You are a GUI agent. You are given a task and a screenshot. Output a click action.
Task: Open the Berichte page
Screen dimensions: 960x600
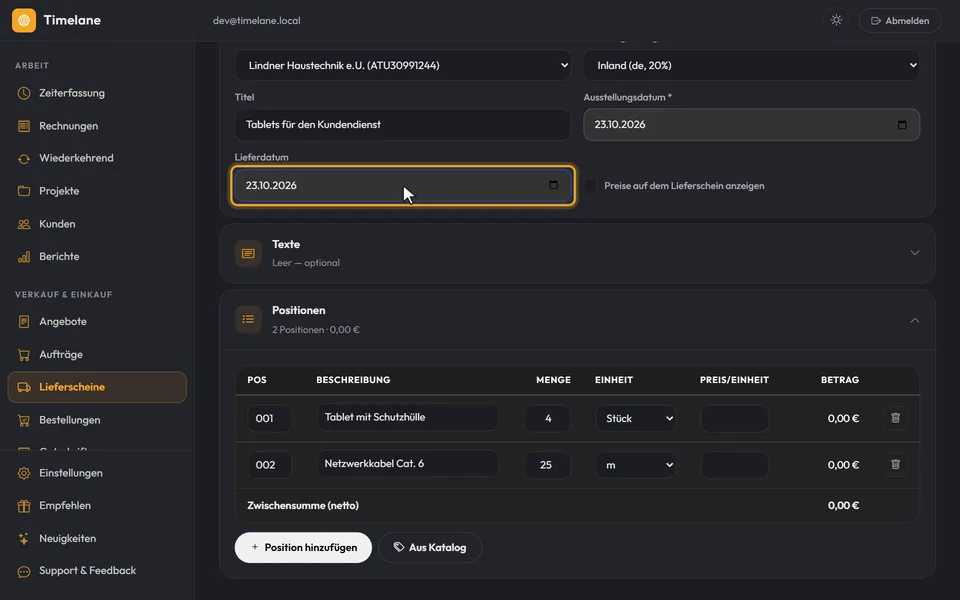pyautogui.click(x=97, y=257)
